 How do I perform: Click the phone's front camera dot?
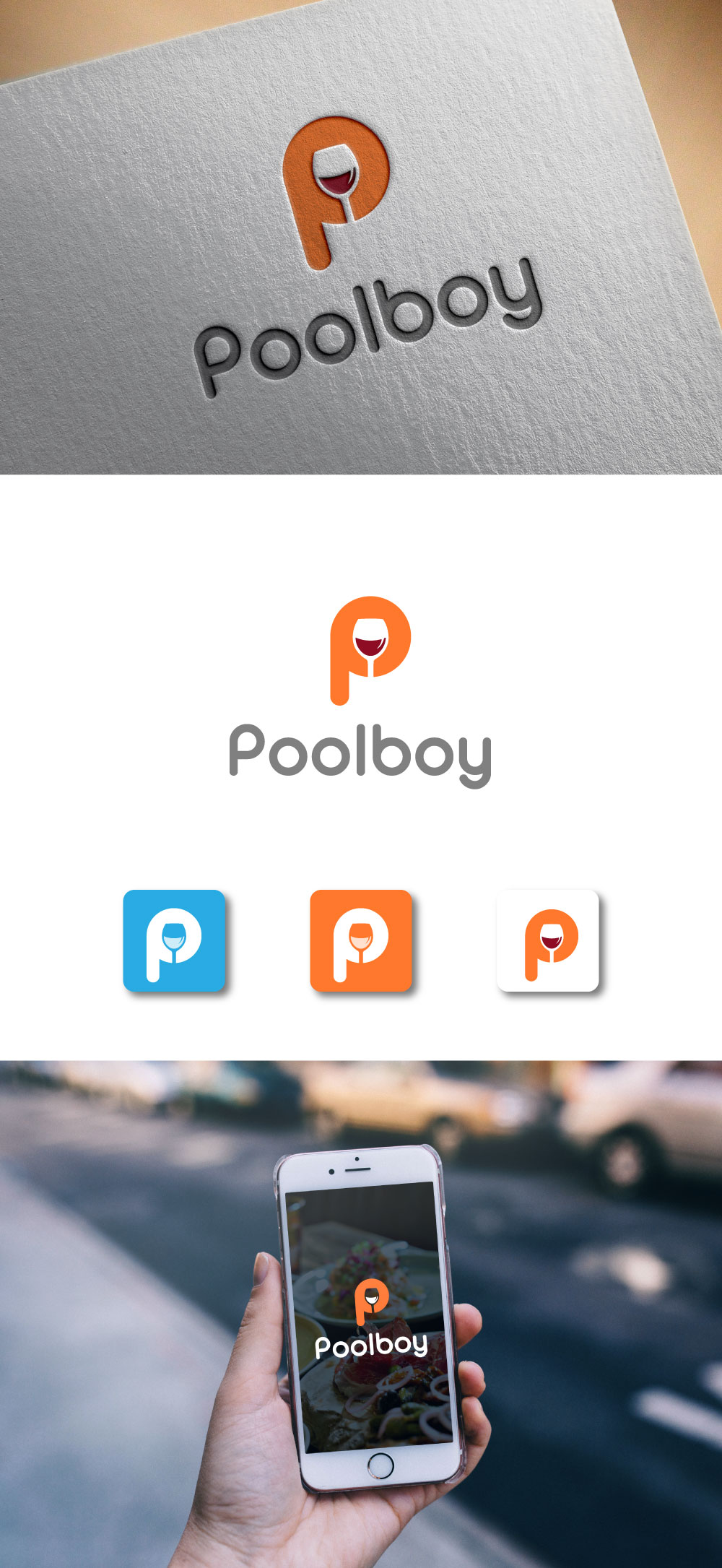tap(331, 1171)
